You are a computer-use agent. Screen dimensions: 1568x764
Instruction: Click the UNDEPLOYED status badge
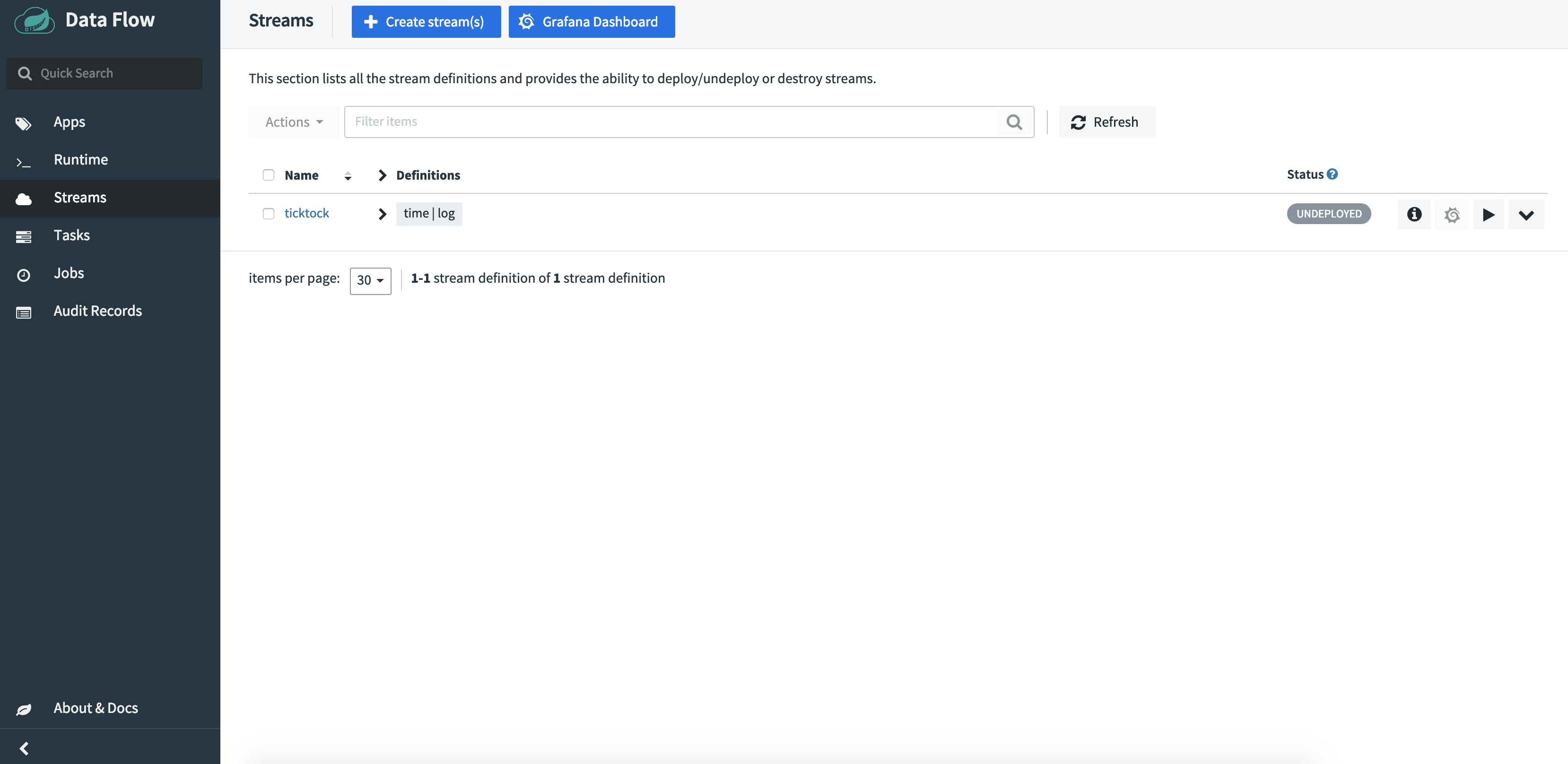pyautogui.click(x=1329, y=214)
